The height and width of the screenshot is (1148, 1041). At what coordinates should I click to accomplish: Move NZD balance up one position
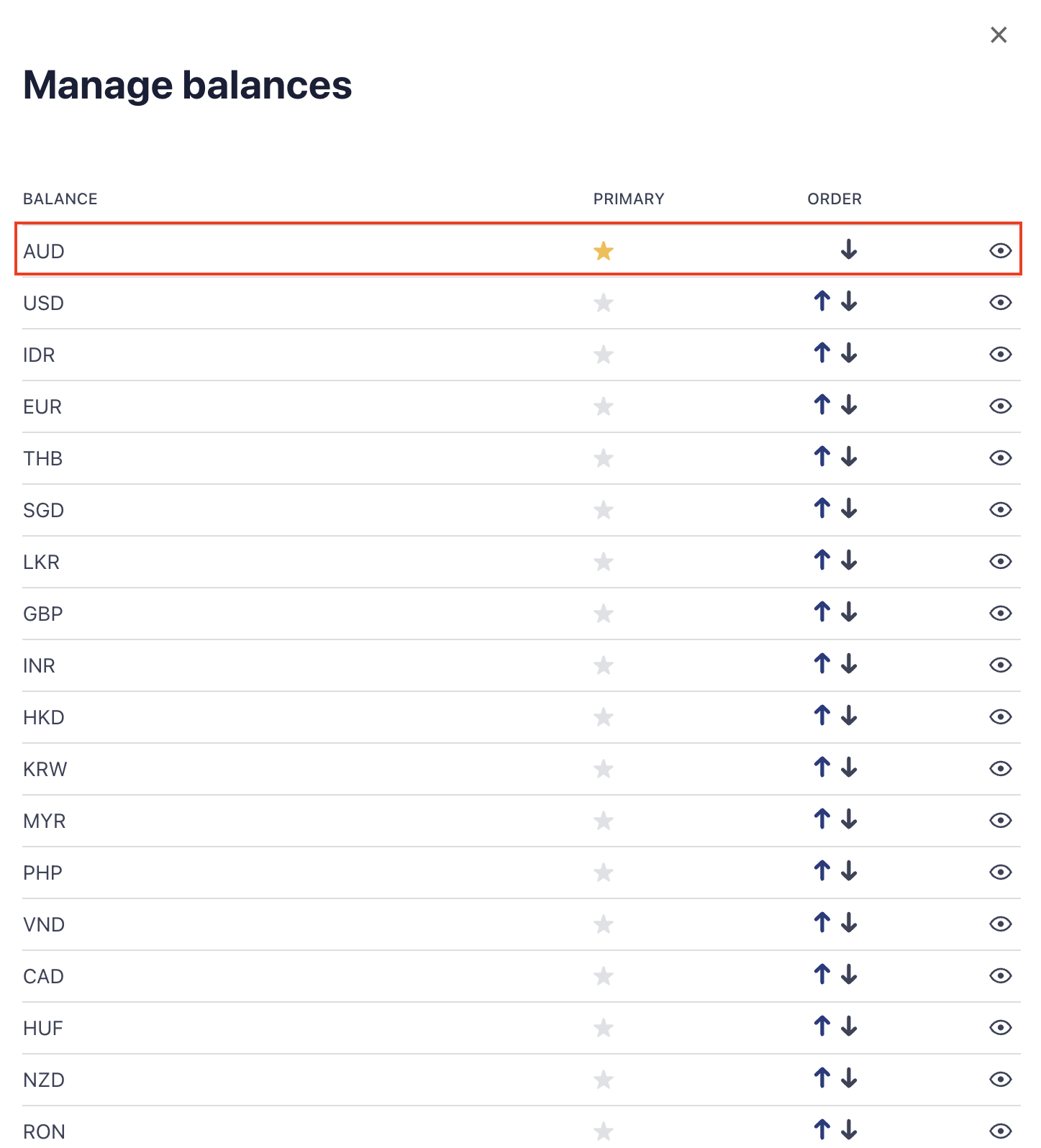[x=822, y=1078]
